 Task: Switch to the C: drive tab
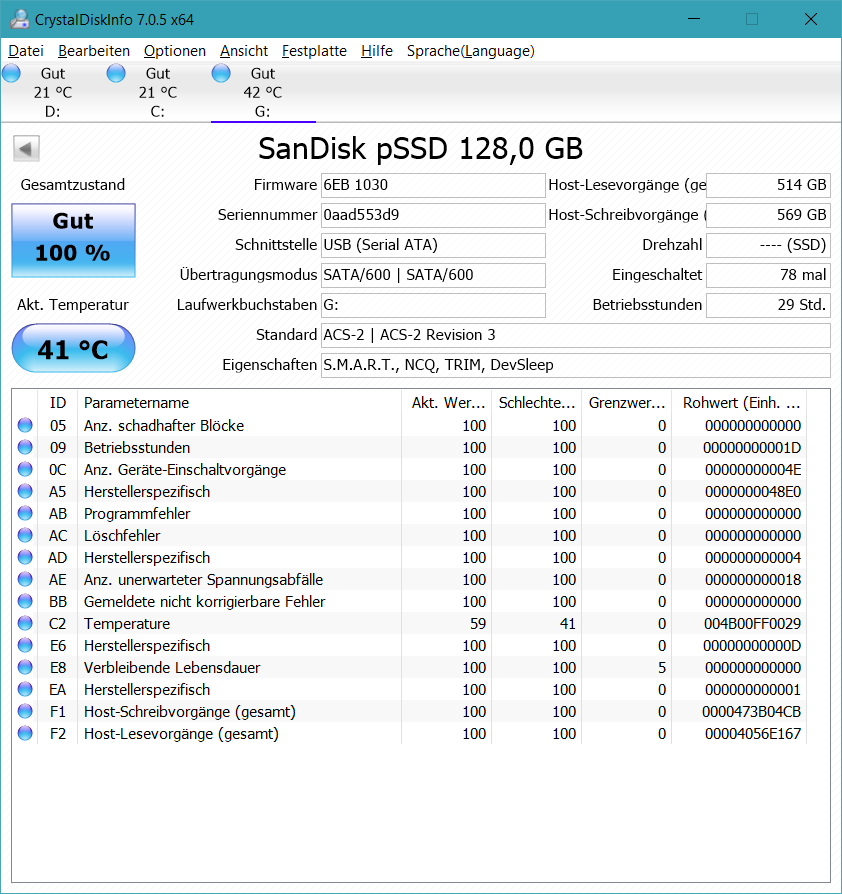coord(158,92)
